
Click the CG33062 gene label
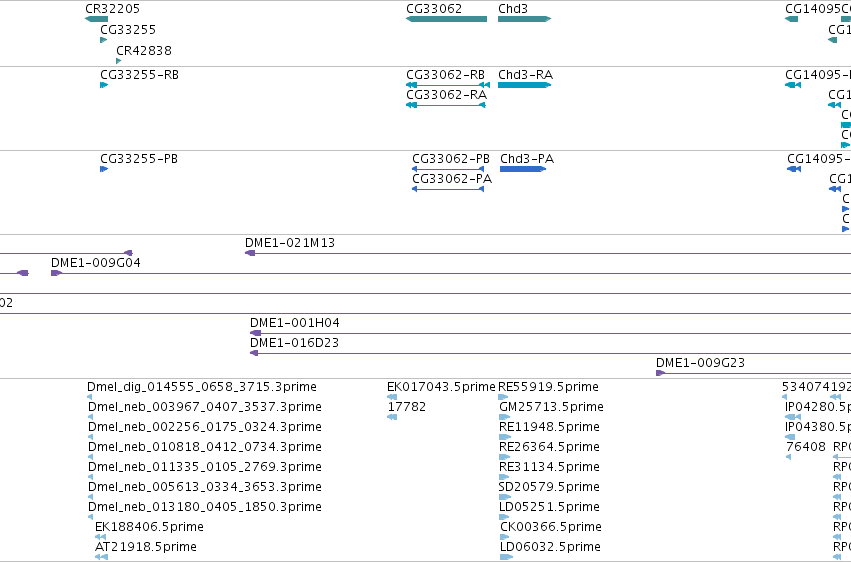click(x=434, y=9)
